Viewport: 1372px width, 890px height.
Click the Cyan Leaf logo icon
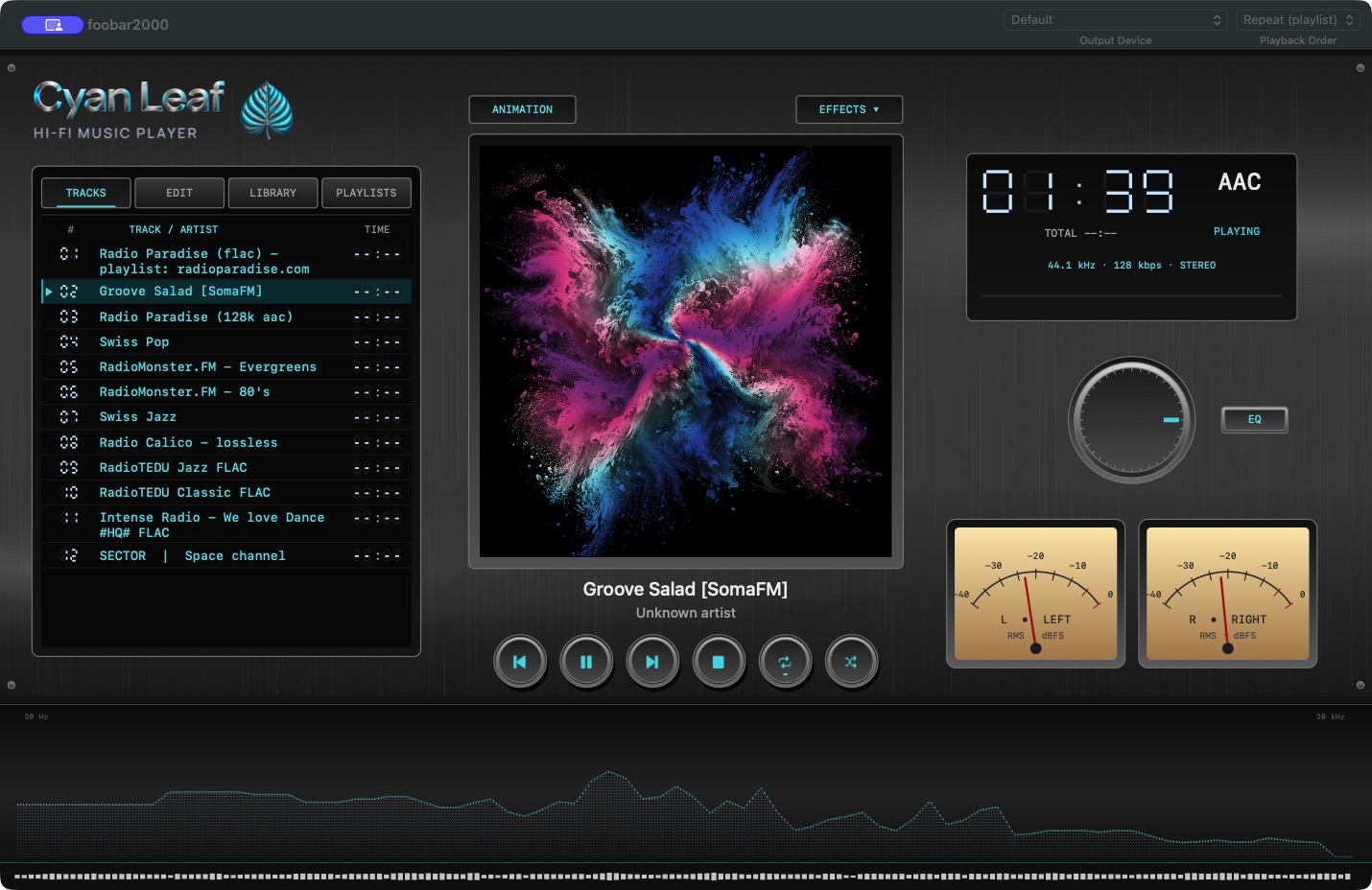click(267, 110)
